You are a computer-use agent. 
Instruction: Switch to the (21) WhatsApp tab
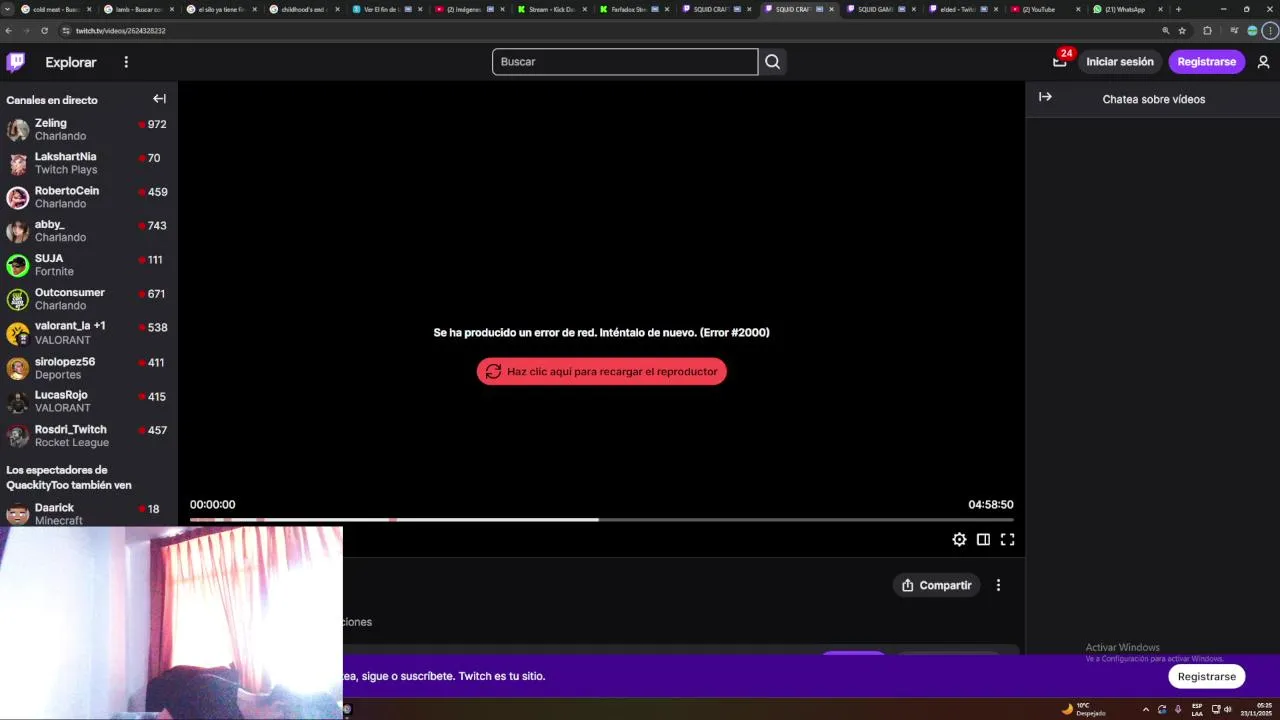pyautogui.click(x=1127, y=9)
